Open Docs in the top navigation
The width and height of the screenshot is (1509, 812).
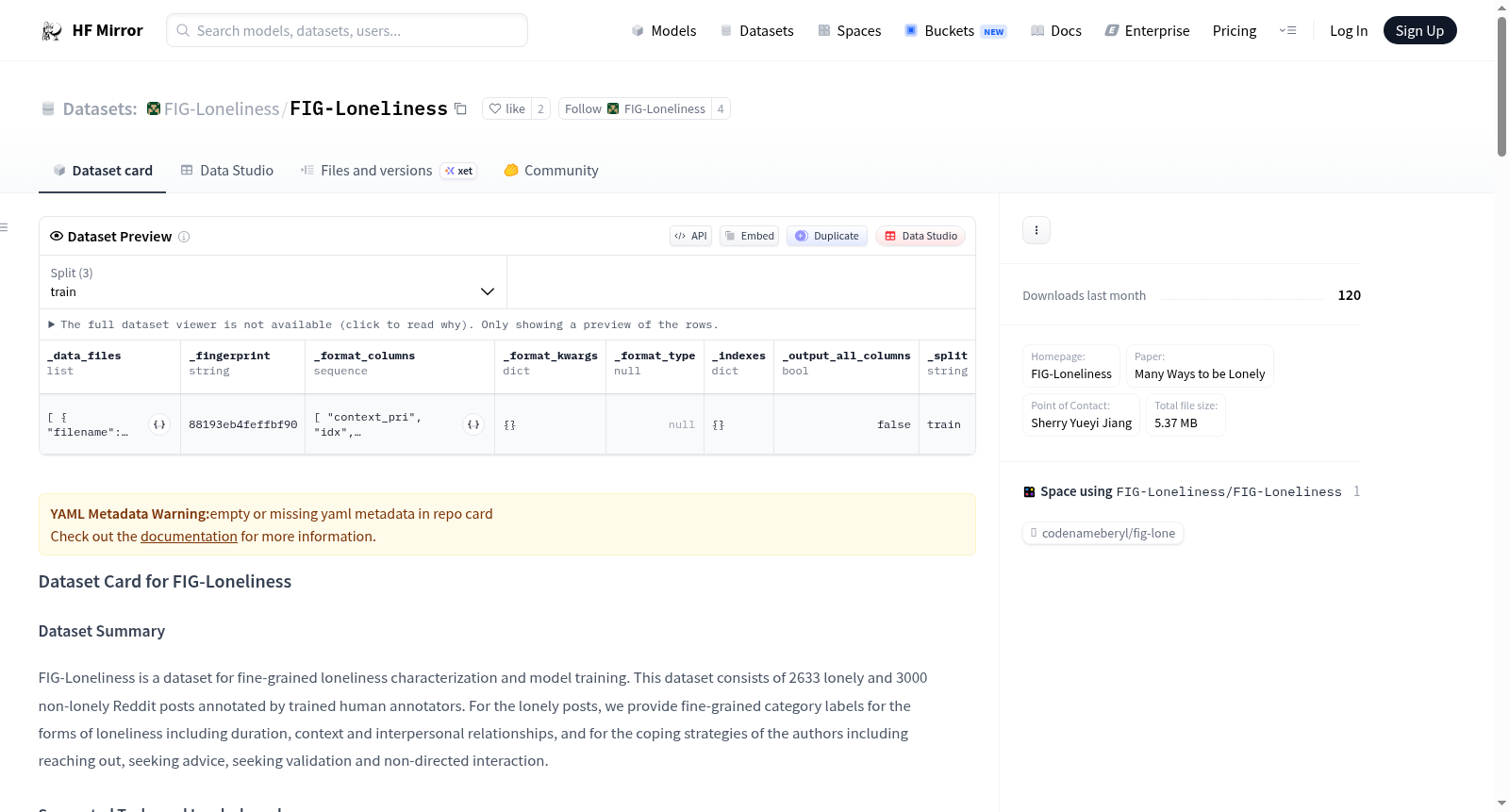(x=1055, y=30)
